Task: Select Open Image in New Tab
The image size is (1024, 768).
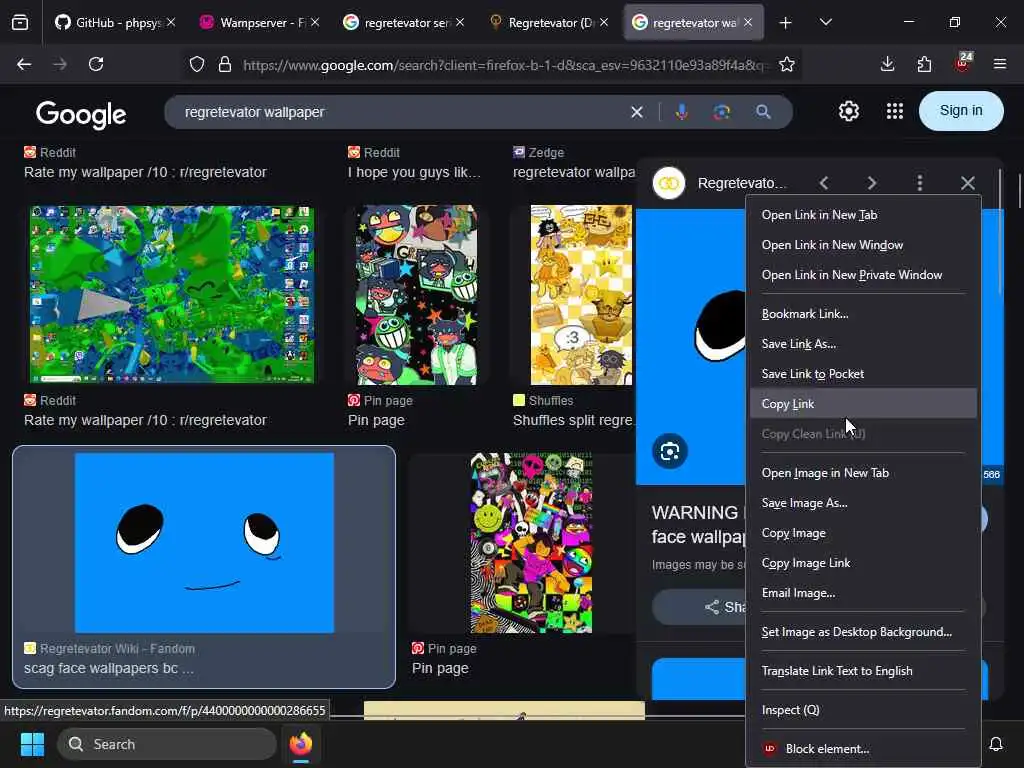Action: (863, 473)
